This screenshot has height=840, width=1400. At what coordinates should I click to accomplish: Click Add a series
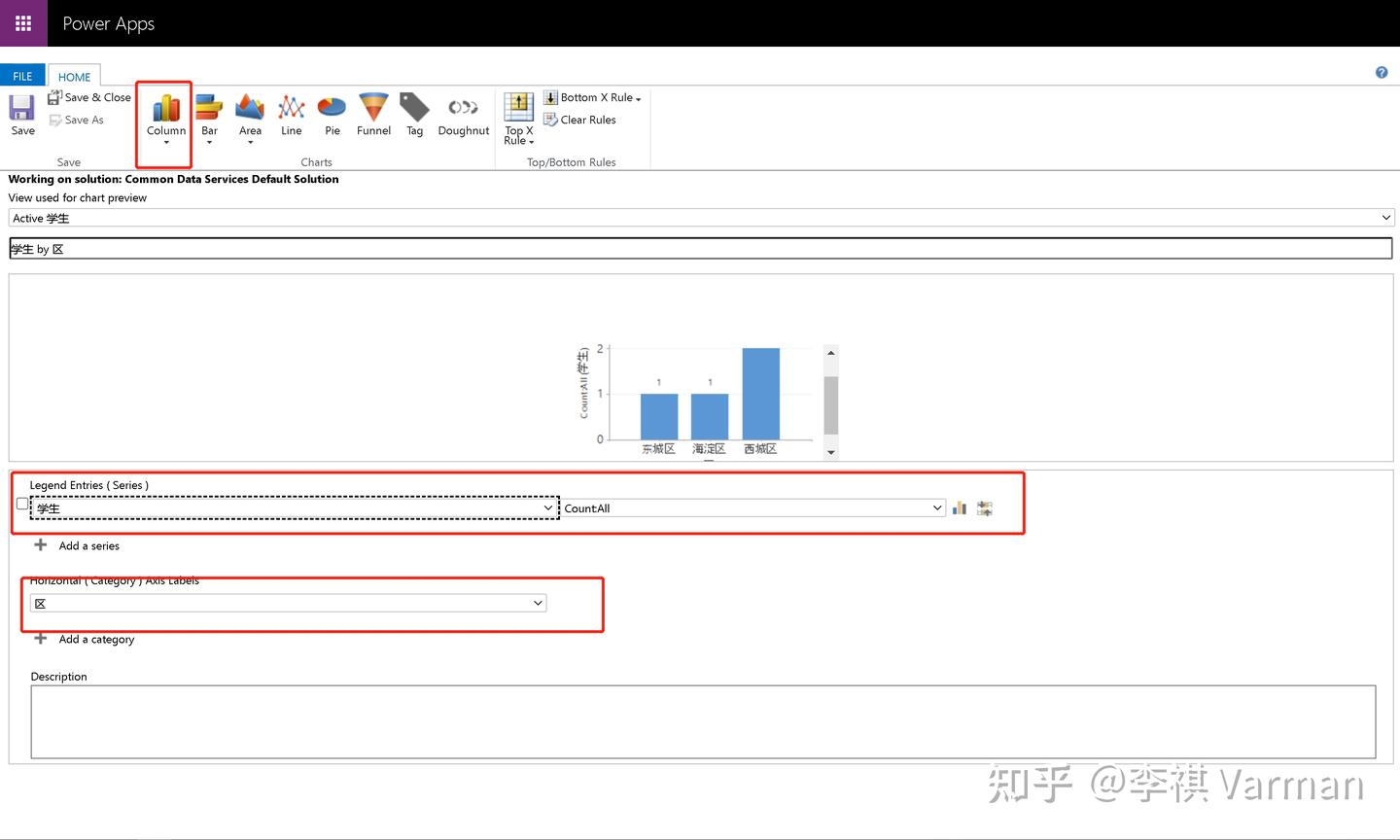coord(77,545)
